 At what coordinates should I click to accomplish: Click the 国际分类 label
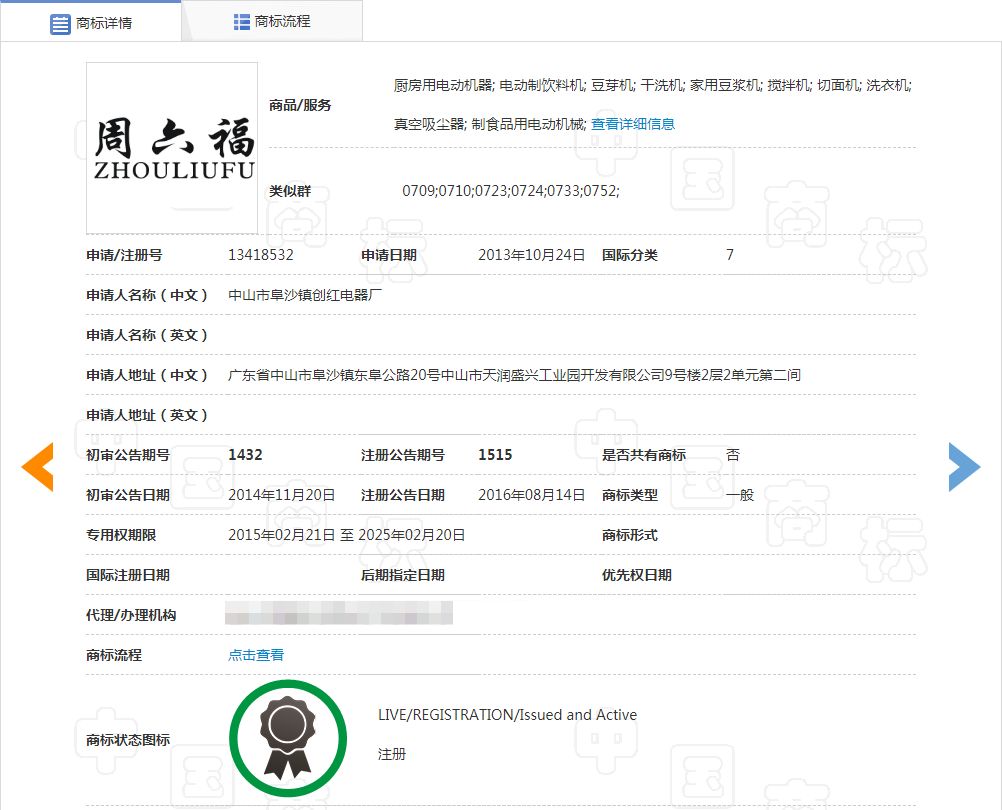coord(629,255)
